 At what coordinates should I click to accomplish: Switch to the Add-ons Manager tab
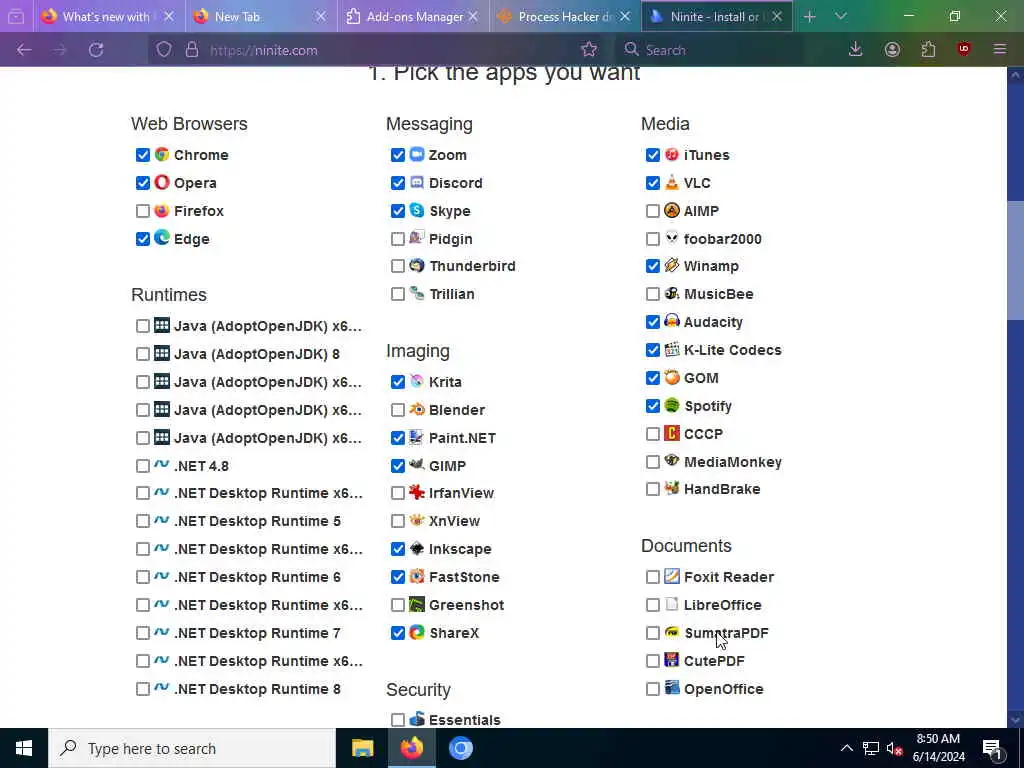pos(413,16)
